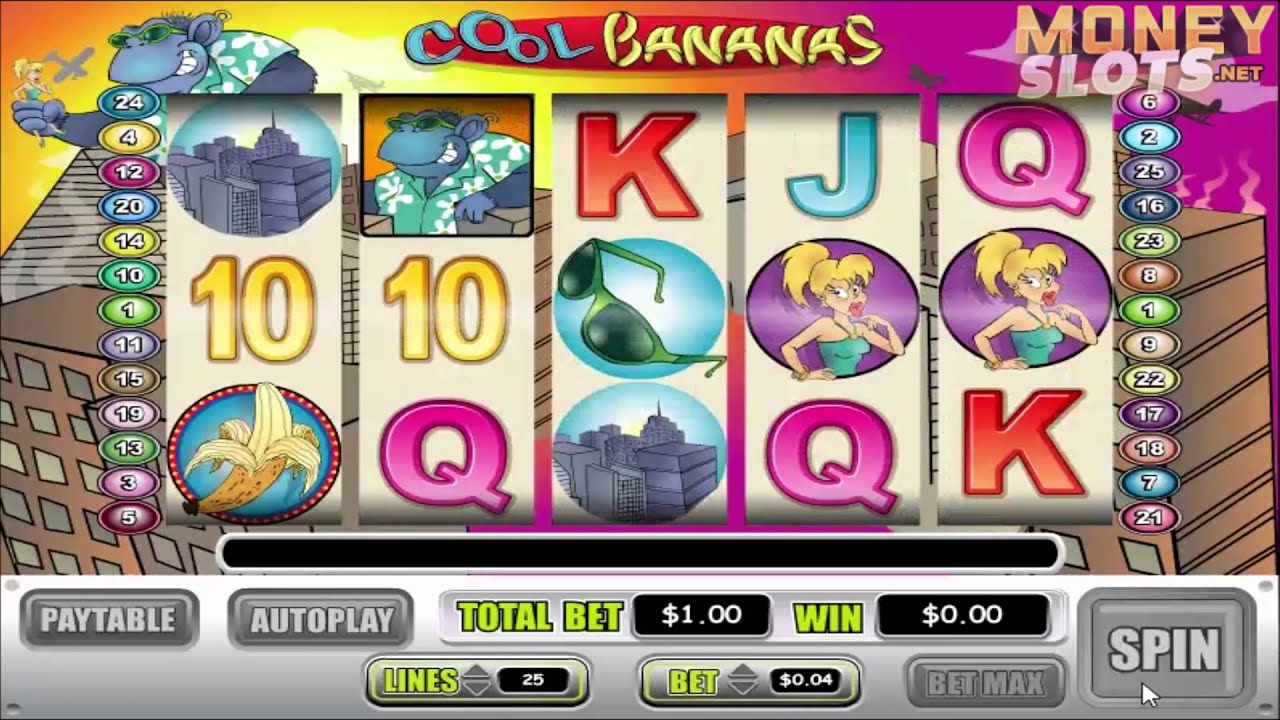Click the BET MAX button
1280x720 pixels.
click(x=985, y=683)
